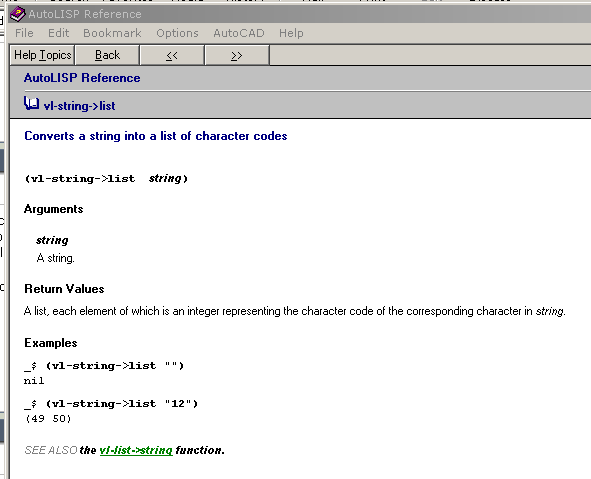Follow the vl-list->string link

click(136, 450)
